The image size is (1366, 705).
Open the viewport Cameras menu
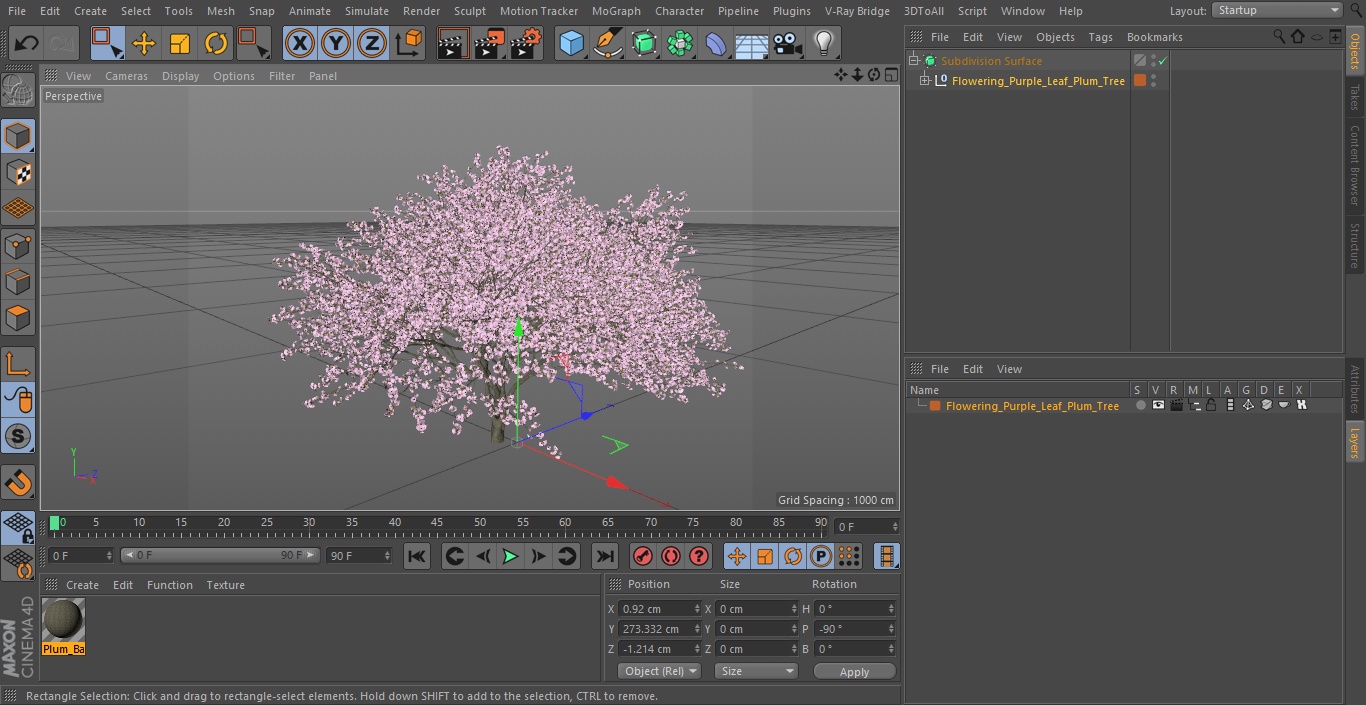pyautogui.click(x=126, y=76)
